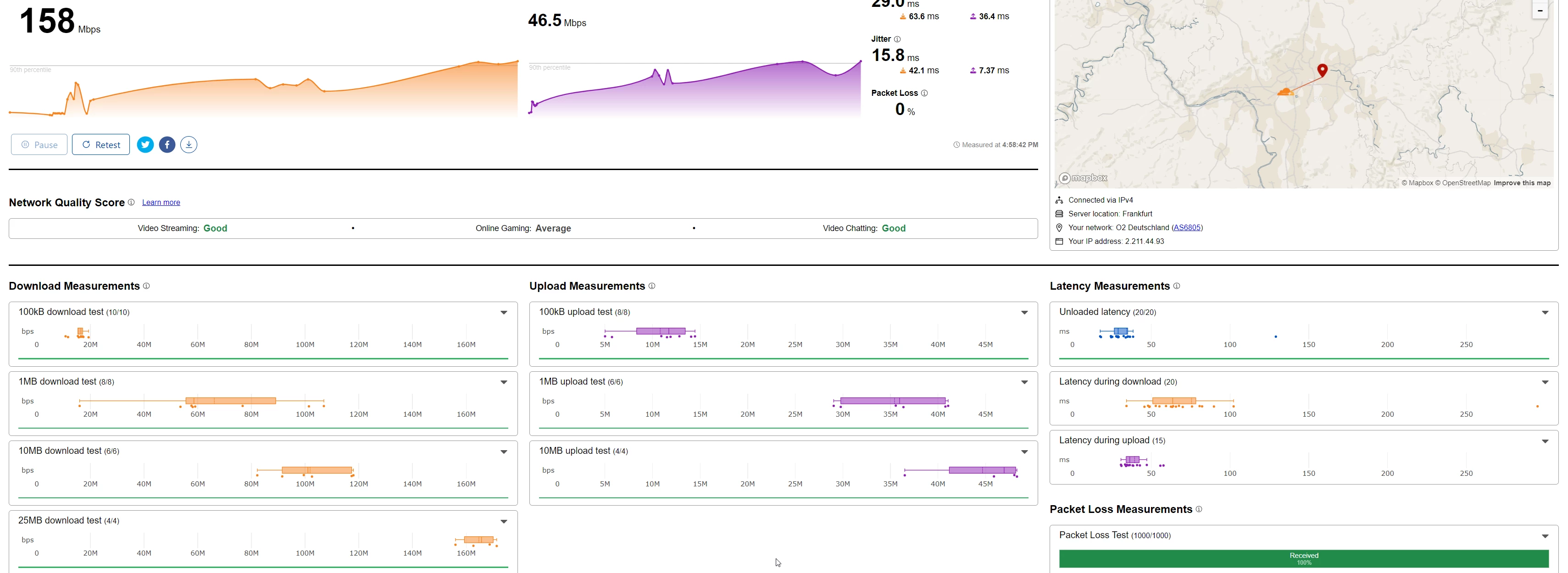Click the red map location pin
The width and height of the screenshot is (1568, 573).
(1322, 70)
